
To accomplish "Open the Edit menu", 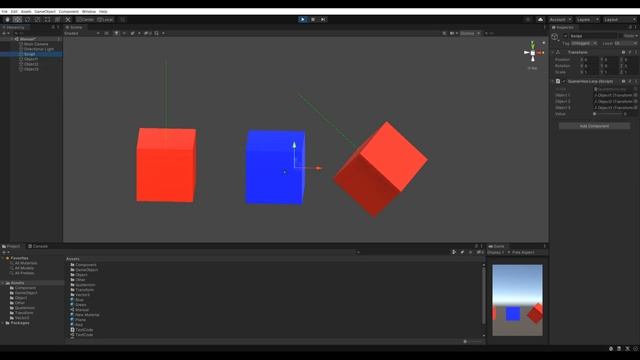I will (14, 11).
